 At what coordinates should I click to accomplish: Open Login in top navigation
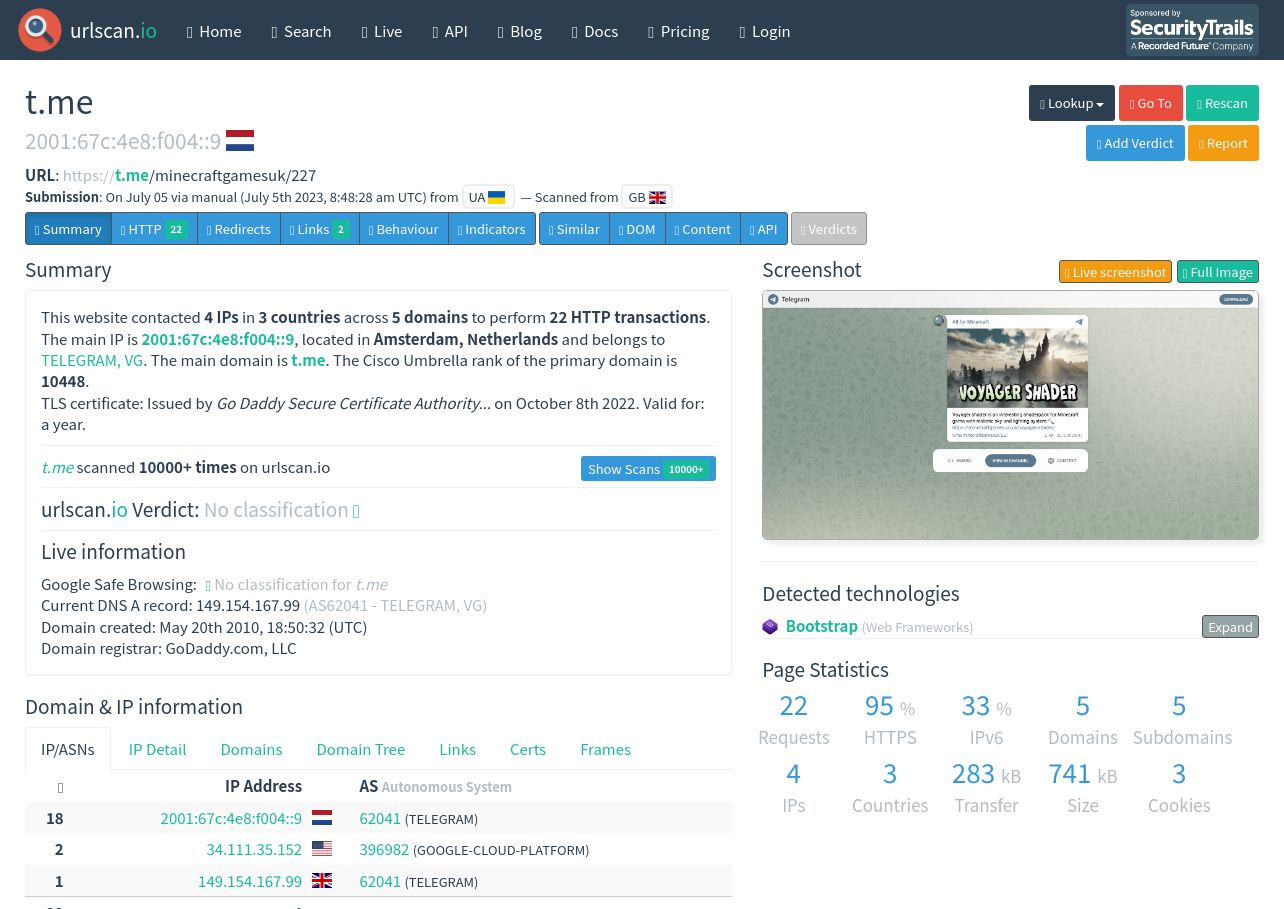tap(765, 31)
